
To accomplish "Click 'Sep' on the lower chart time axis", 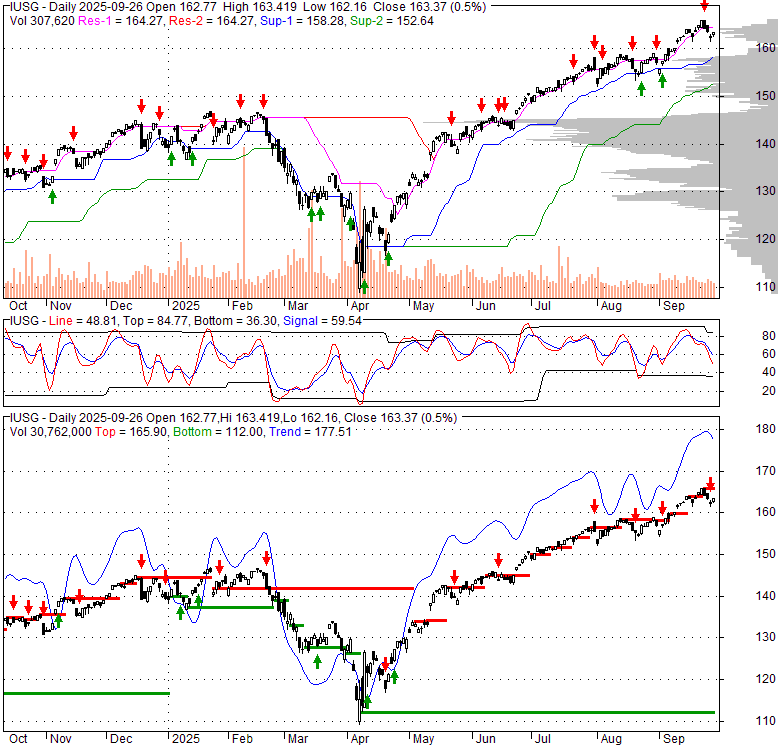I will 674,739.
